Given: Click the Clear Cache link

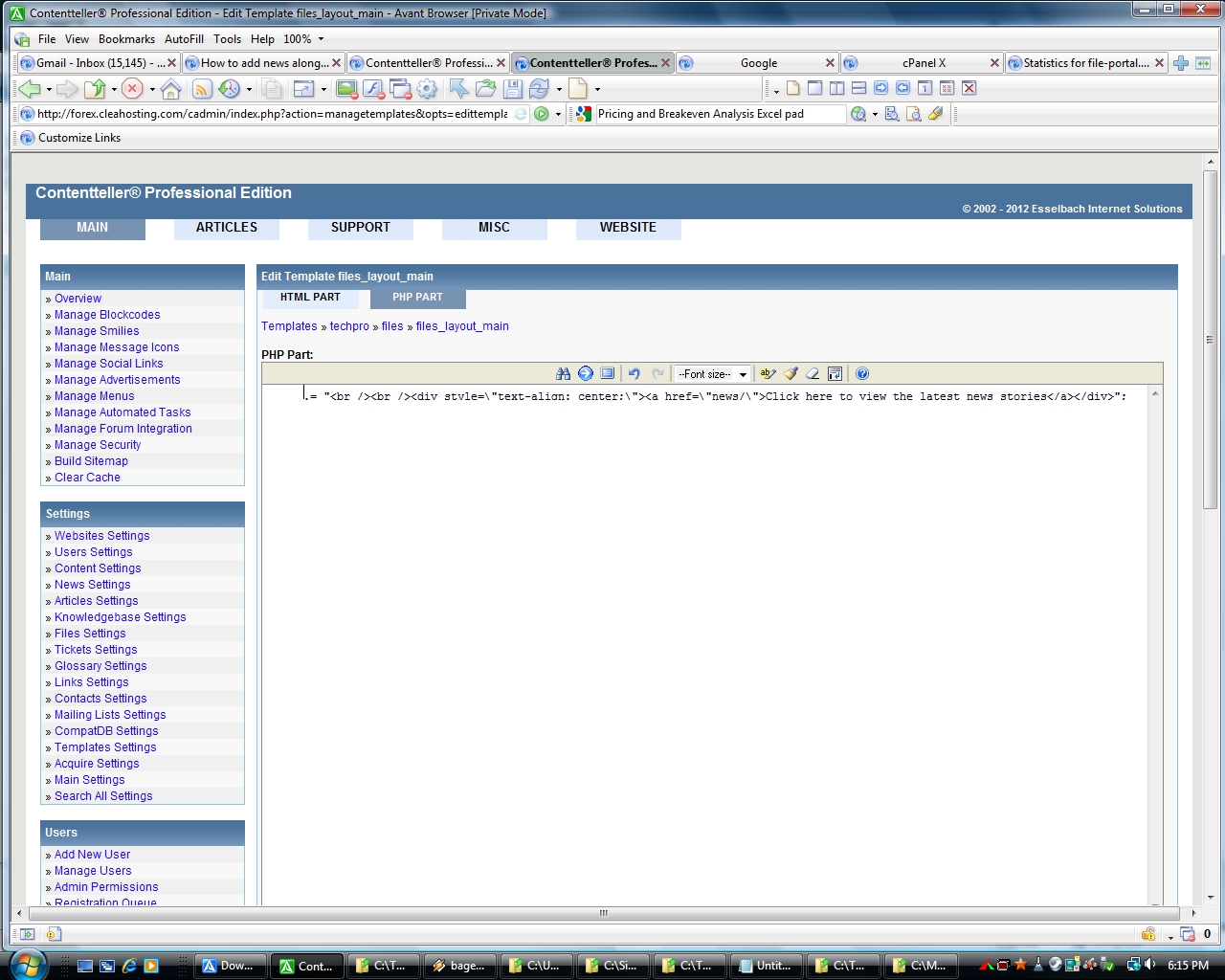Looking at the screenshot, I should tap(87, 478).
